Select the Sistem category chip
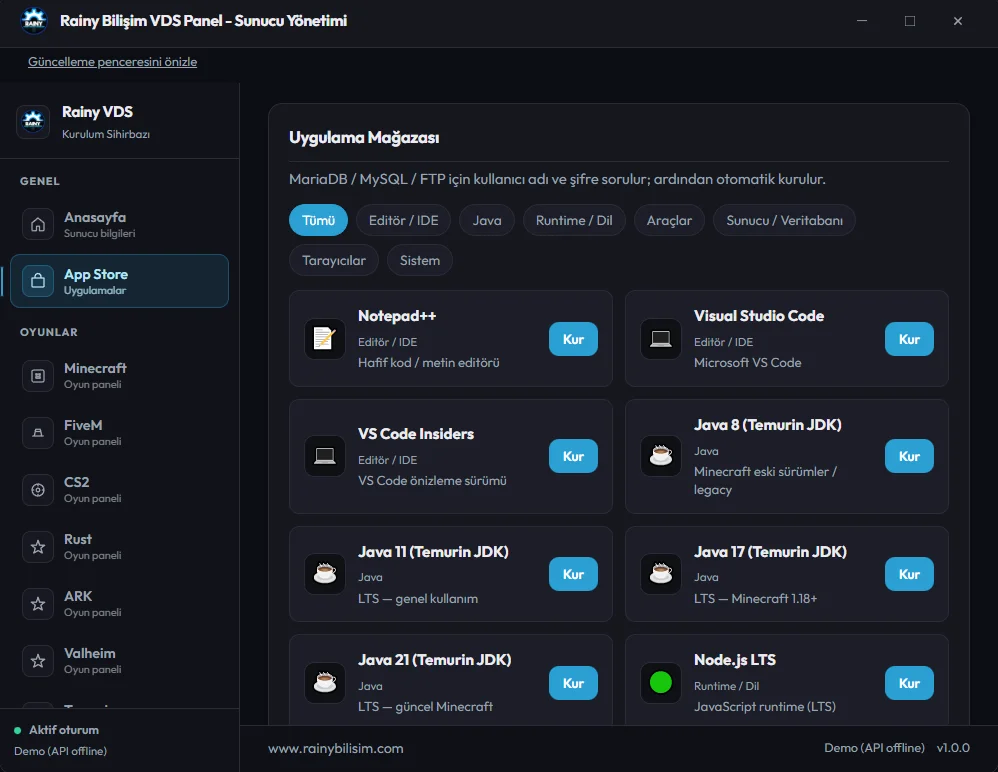 [419, 260]
